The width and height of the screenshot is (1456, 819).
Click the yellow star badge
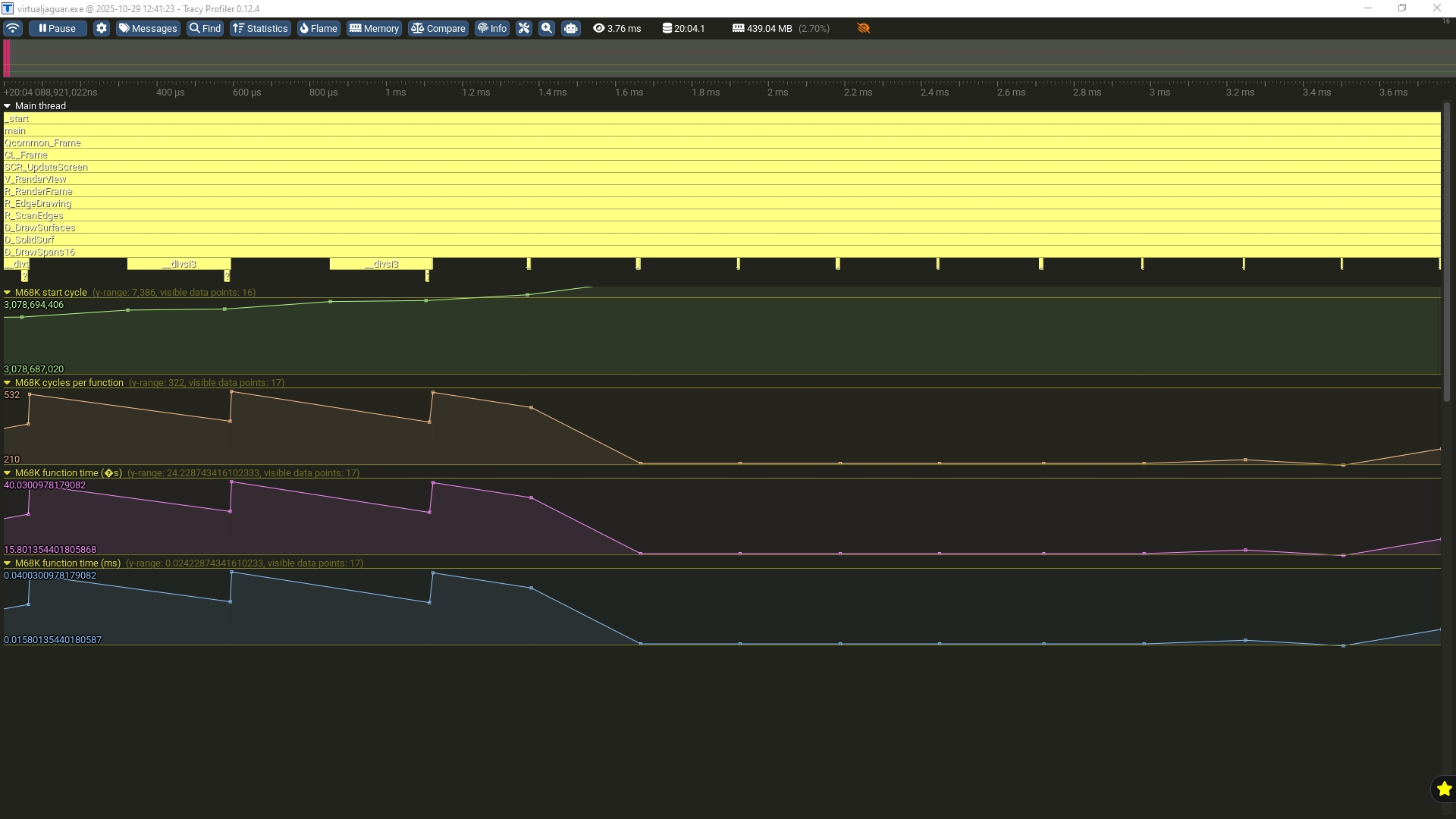pos(1444,789)
